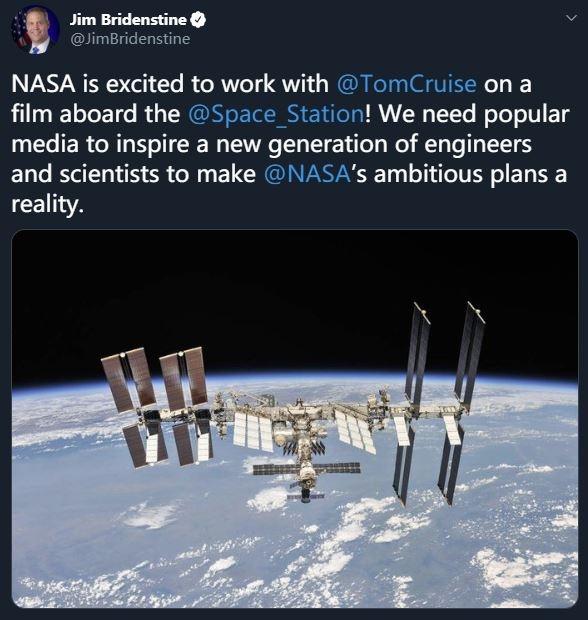Select the Jim Bridenstine display name
Viewport: 588px width, 620px height.
128,20
